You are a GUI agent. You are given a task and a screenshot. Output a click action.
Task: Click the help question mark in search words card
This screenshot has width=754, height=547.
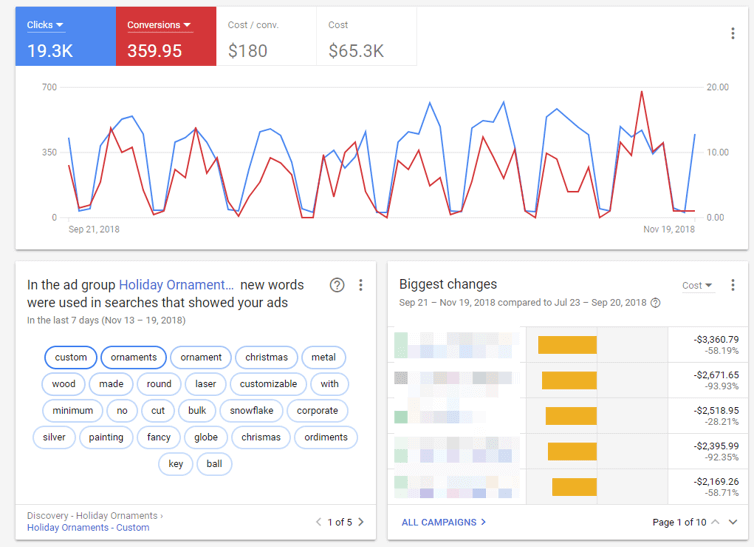337,285
